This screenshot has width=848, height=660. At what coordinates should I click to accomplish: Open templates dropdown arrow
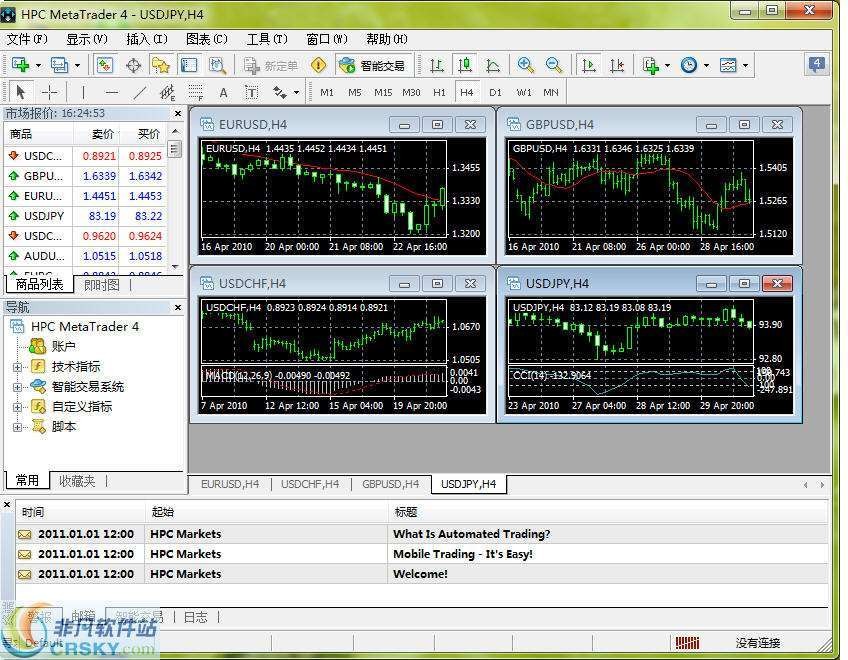745,65
